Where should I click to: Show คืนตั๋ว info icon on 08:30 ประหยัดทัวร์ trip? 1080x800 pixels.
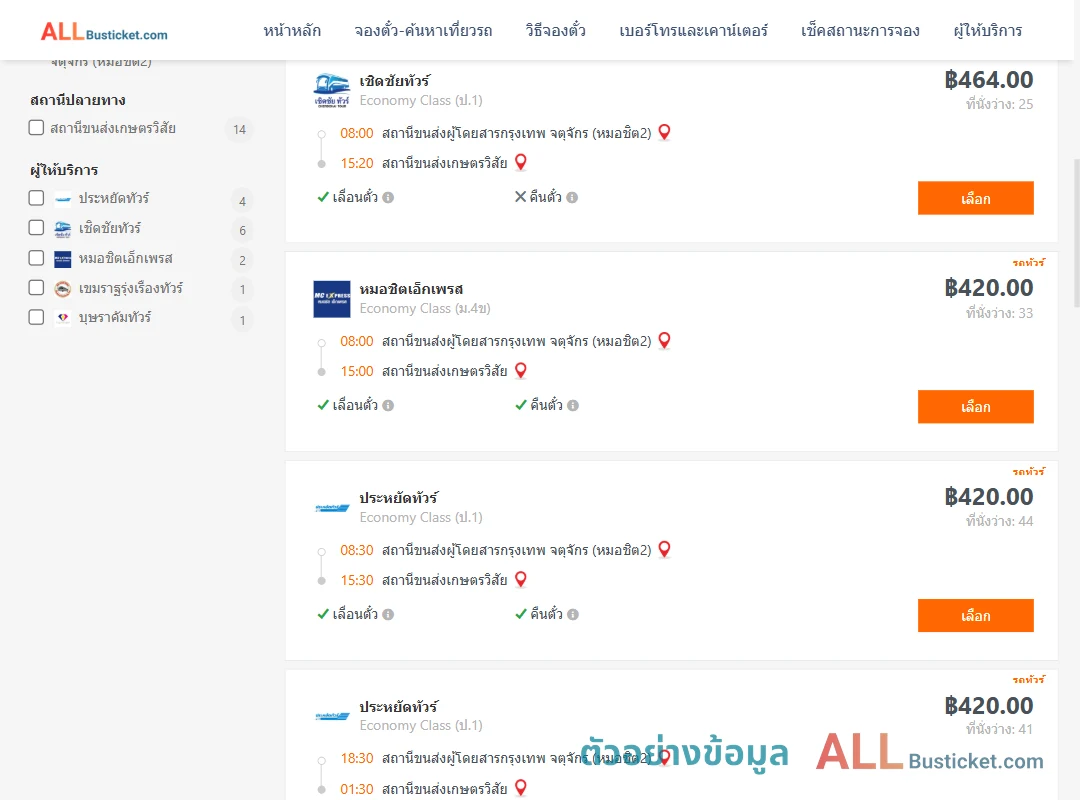click(x=572, y=615)
